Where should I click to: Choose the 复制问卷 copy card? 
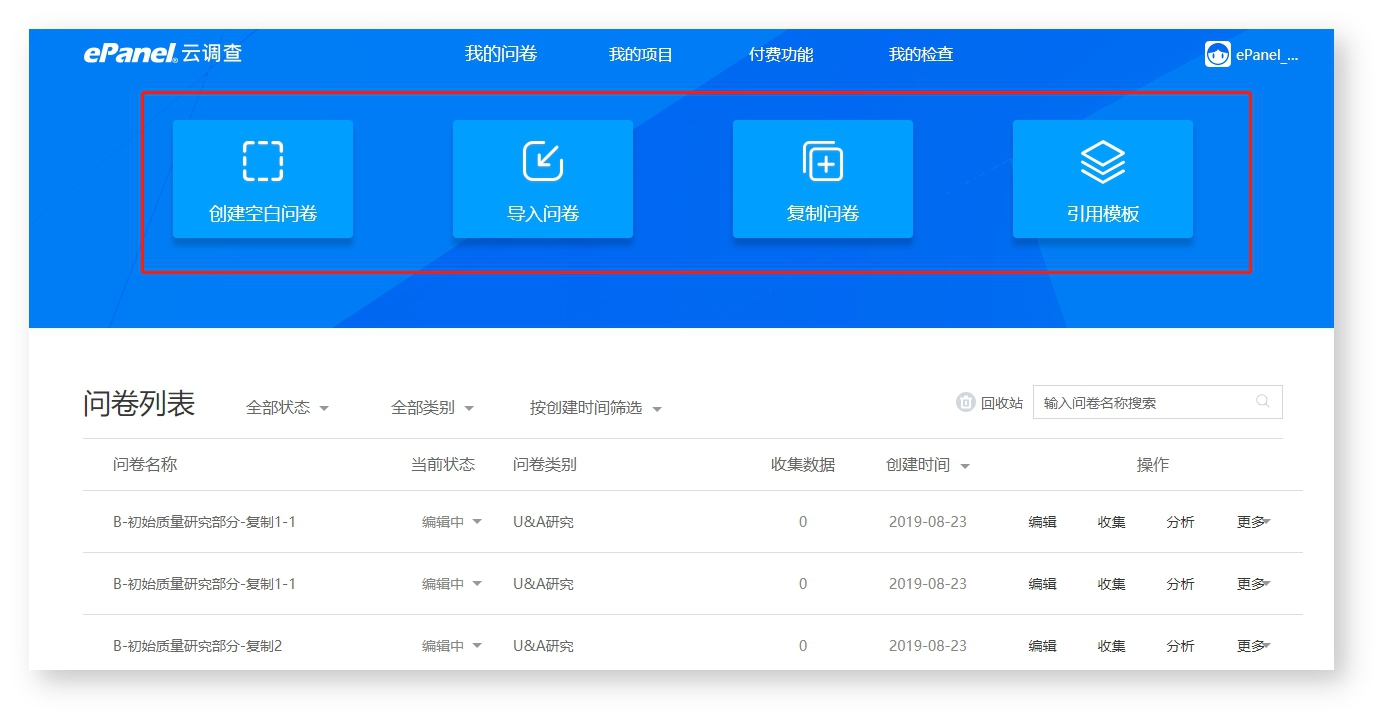823,179
